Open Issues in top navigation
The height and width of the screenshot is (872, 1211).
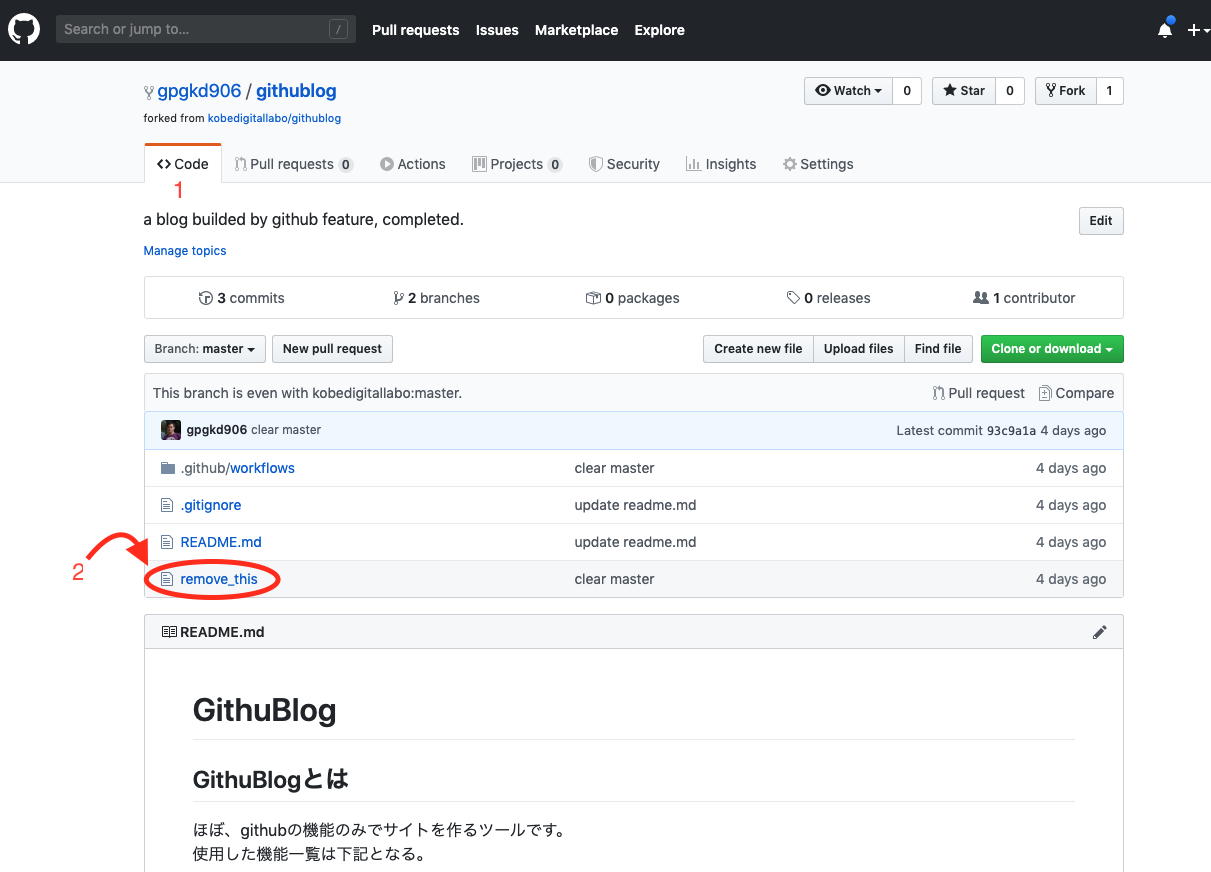[497, 30]
